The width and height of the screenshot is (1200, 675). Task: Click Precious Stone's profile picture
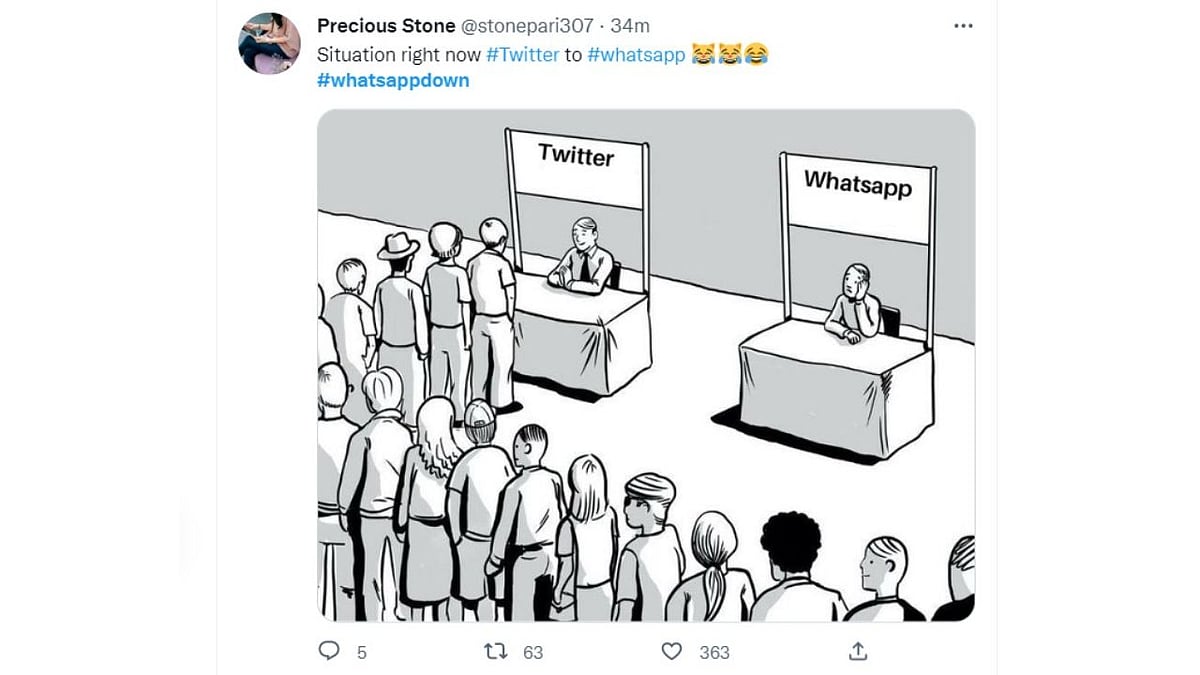click(x=270, y=40)
